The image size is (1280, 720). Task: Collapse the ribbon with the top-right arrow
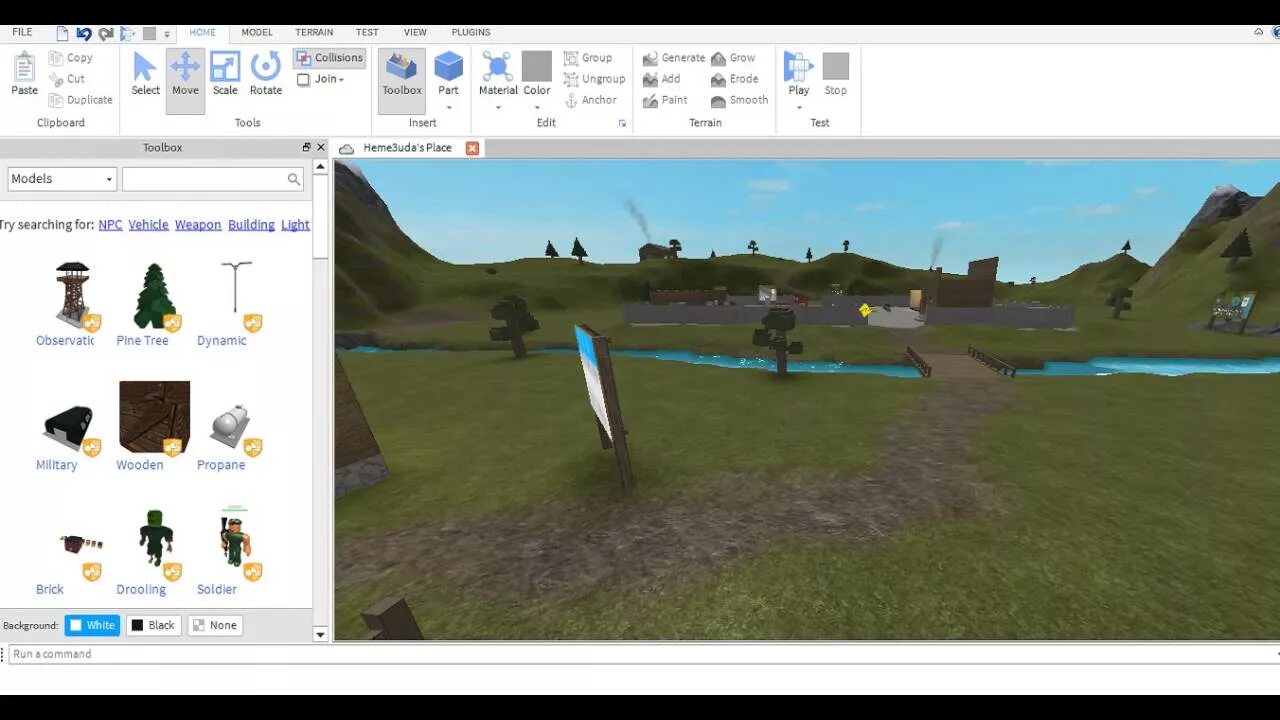click(1258, 32)
